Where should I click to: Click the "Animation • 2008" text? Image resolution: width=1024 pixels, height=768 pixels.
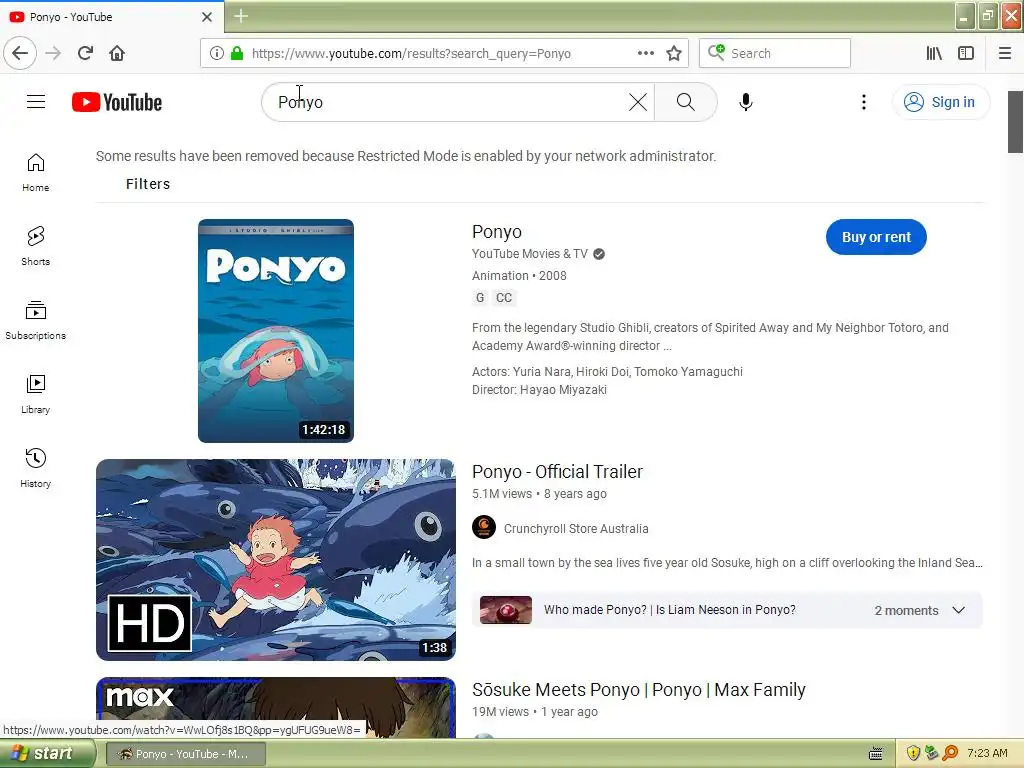pyautogui.click(x=519, y=276)
